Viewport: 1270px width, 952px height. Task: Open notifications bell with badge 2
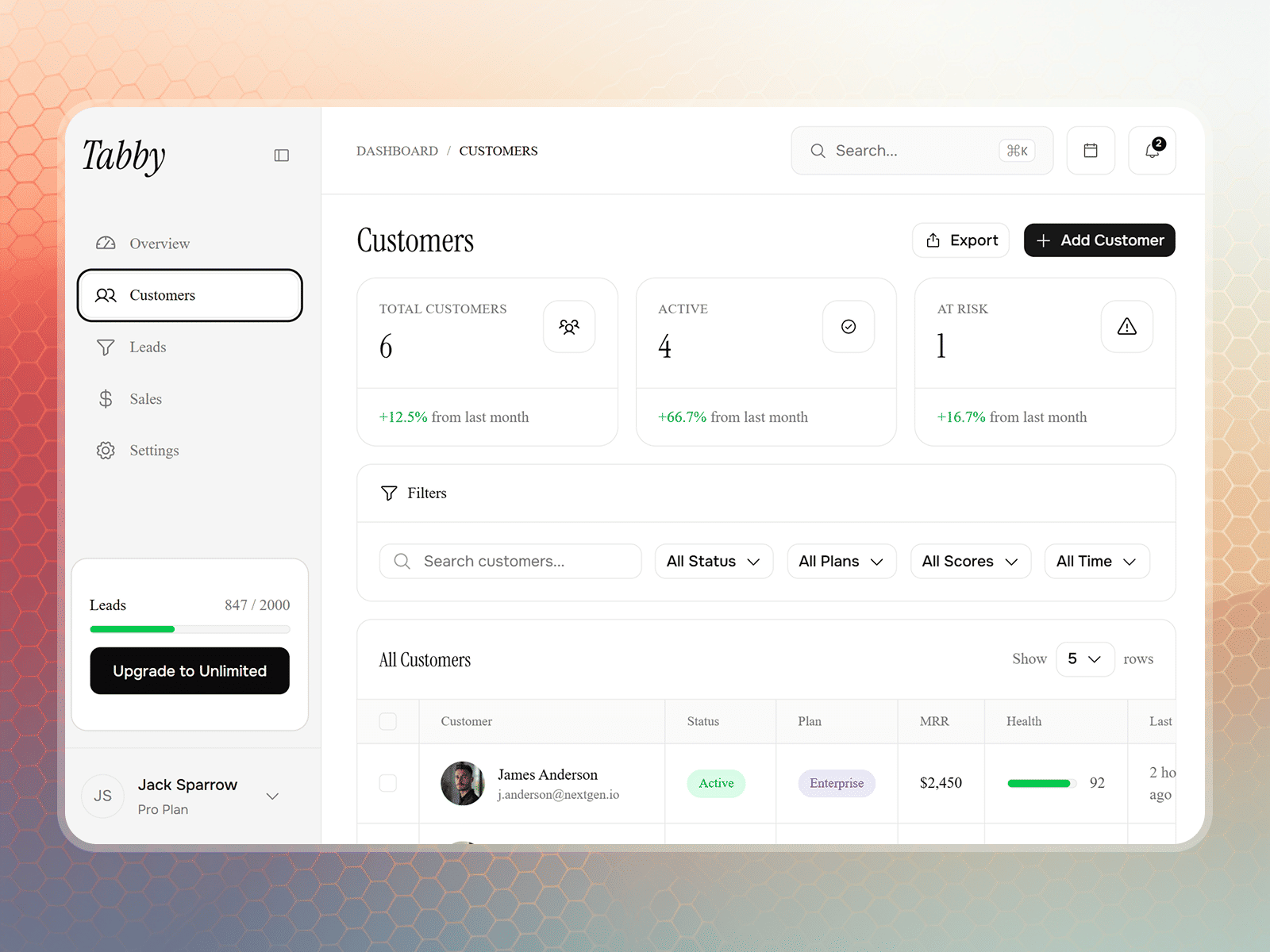coord(1152,151)
